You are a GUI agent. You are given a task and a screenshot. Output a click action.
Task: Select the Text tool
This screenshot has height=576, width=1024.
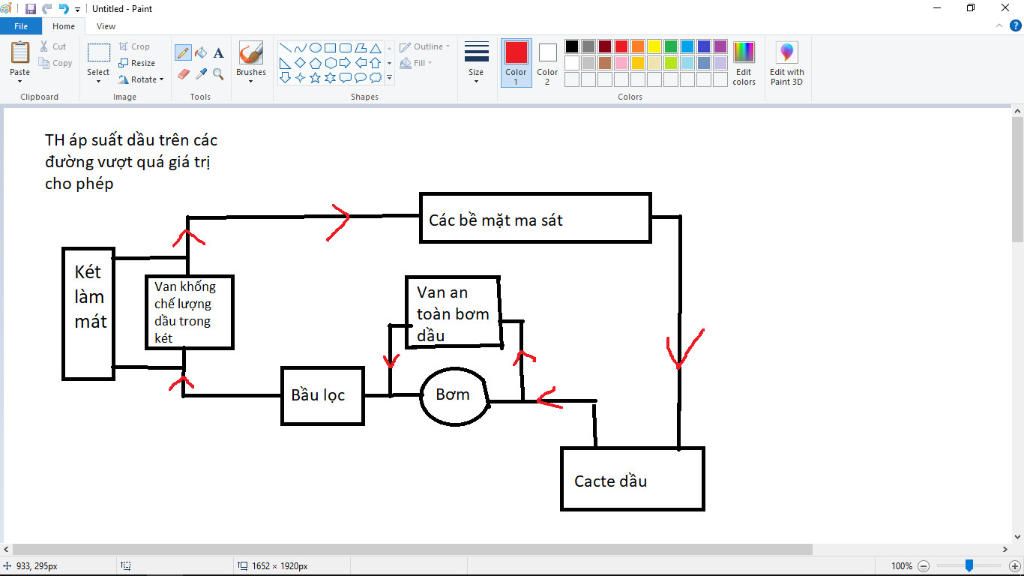(218, 53)
